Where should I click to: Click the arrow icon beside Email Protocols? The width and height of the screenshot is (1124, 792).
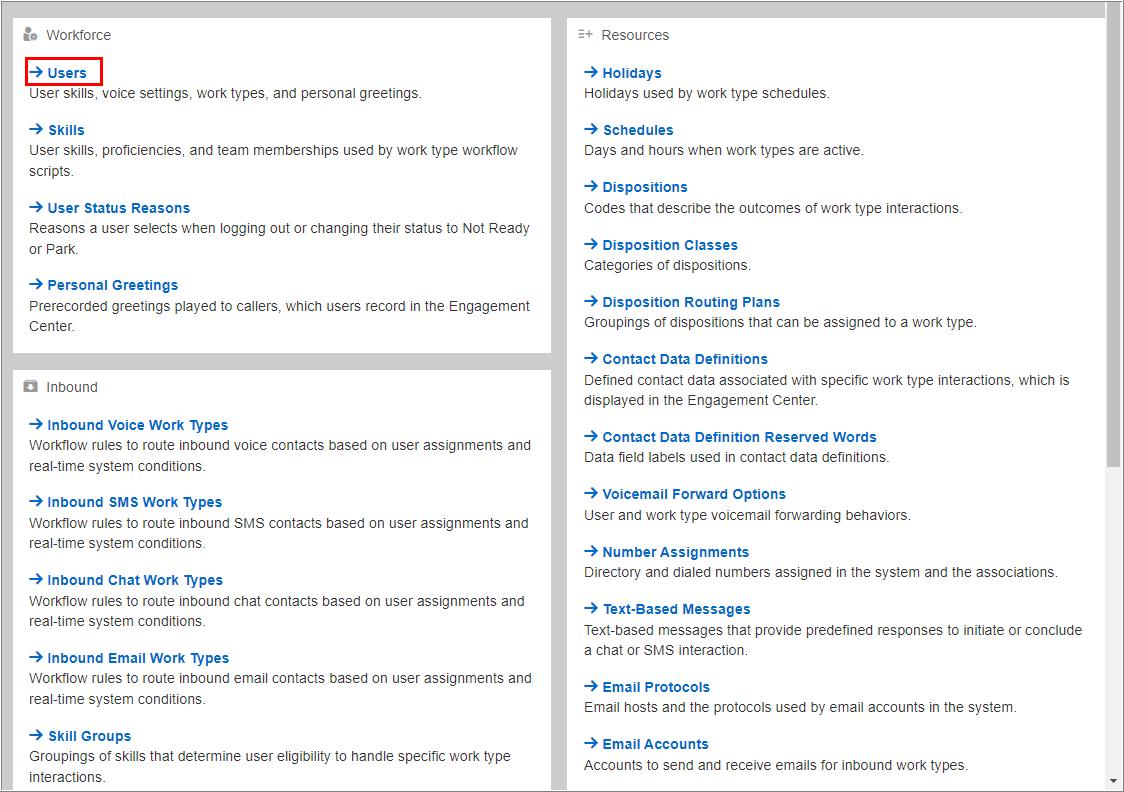coord(590,687)
